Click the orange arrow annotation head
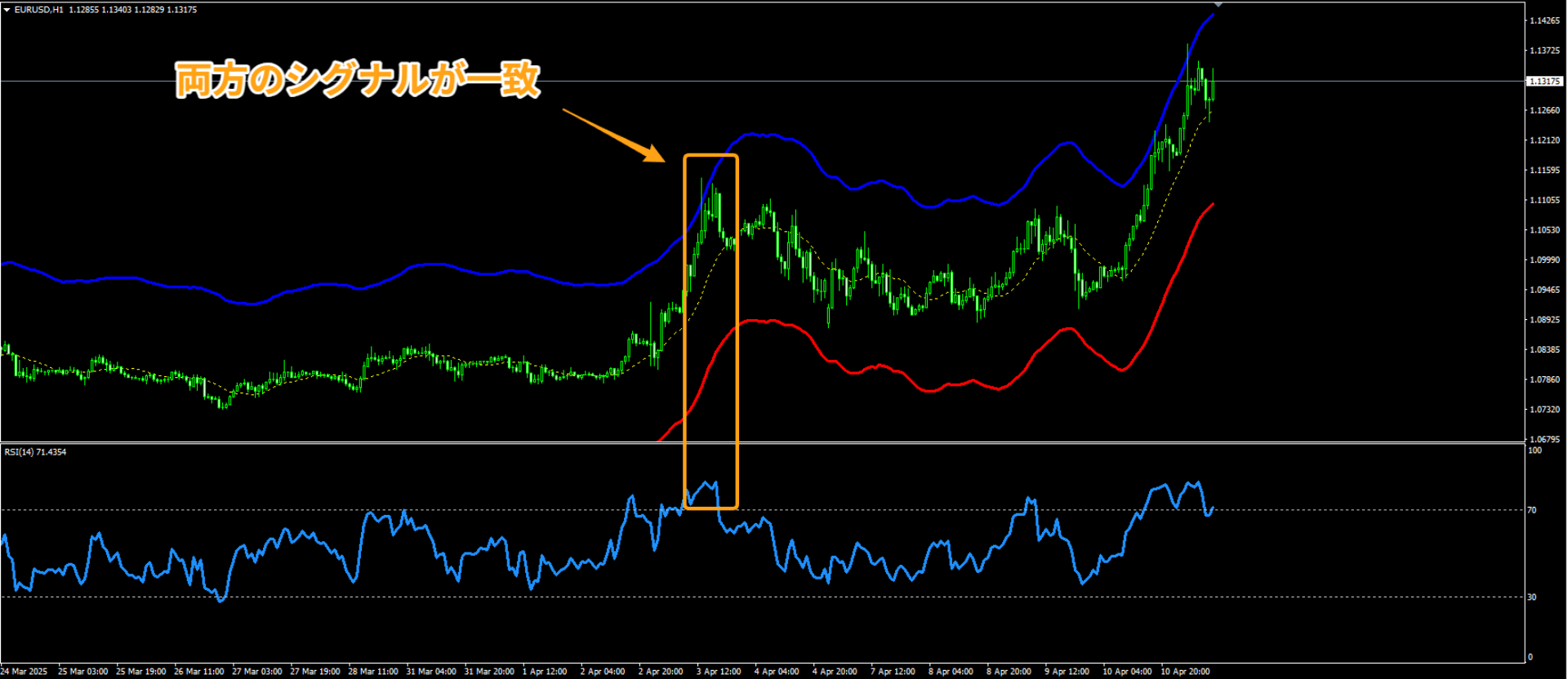Image resolution: width=1568 pixels, height=679 pixels. [x=656, y=154]
